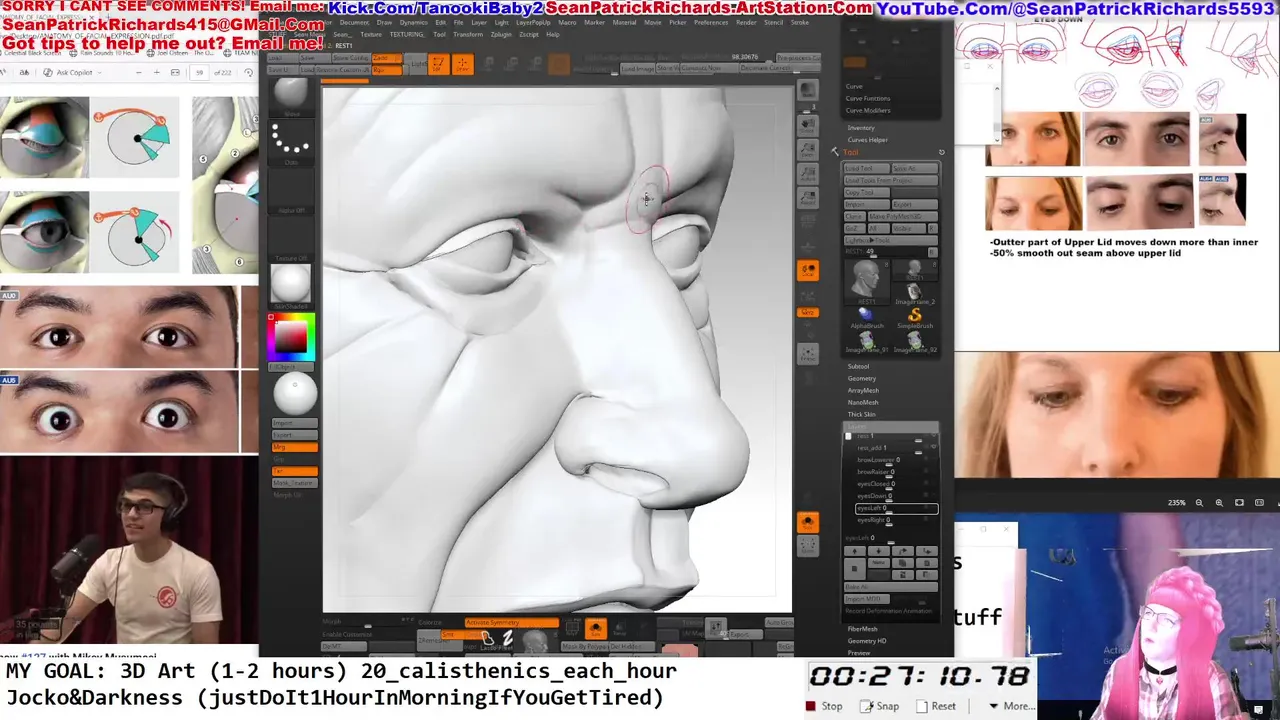Select the AlphaBrush tool icon
This screenshot has width=1280, height=720.
tap(867, 316)
